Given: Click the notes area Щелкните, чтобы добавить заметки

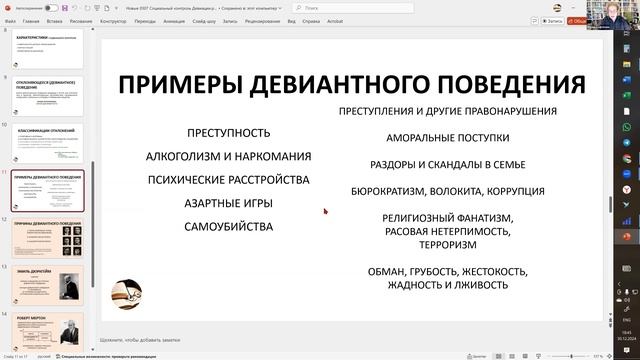Looking at the screenshot, I should click(140, 340).
